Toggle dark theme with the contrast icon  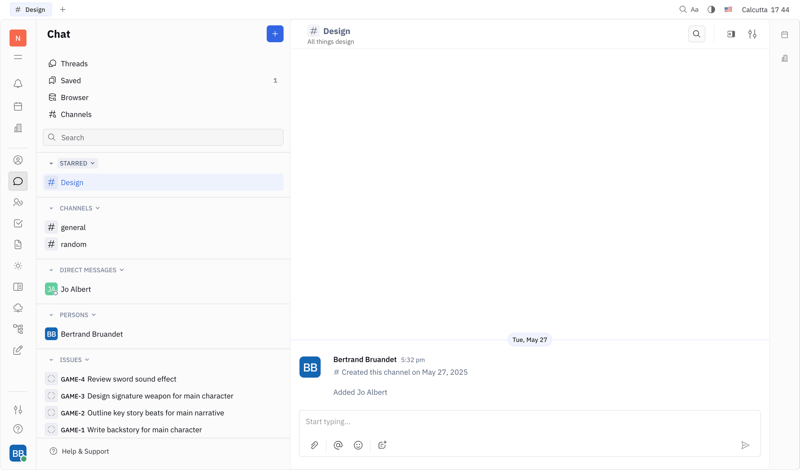click(711, 9)
